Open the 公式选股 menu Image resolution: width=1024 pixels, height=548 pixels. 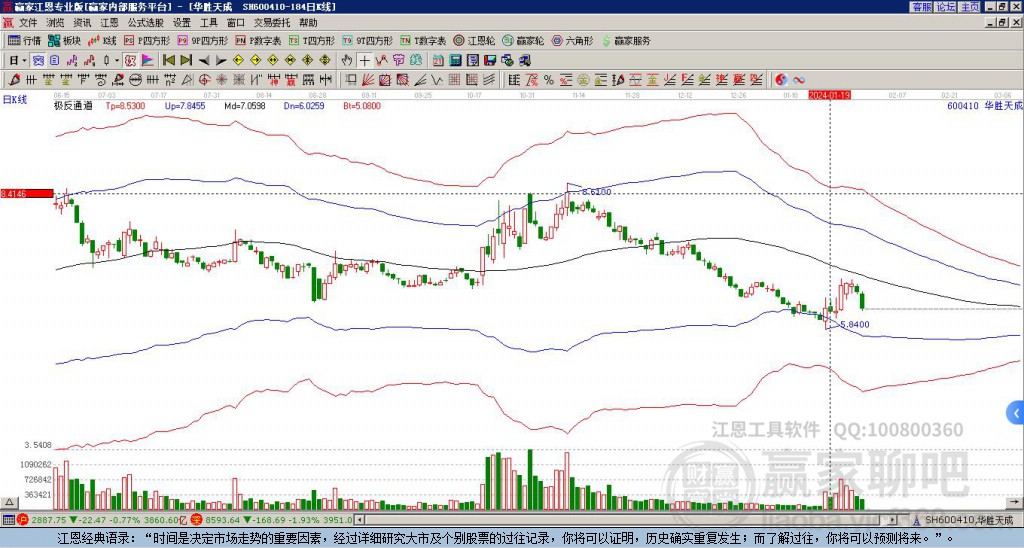click(x=146, y=23)
